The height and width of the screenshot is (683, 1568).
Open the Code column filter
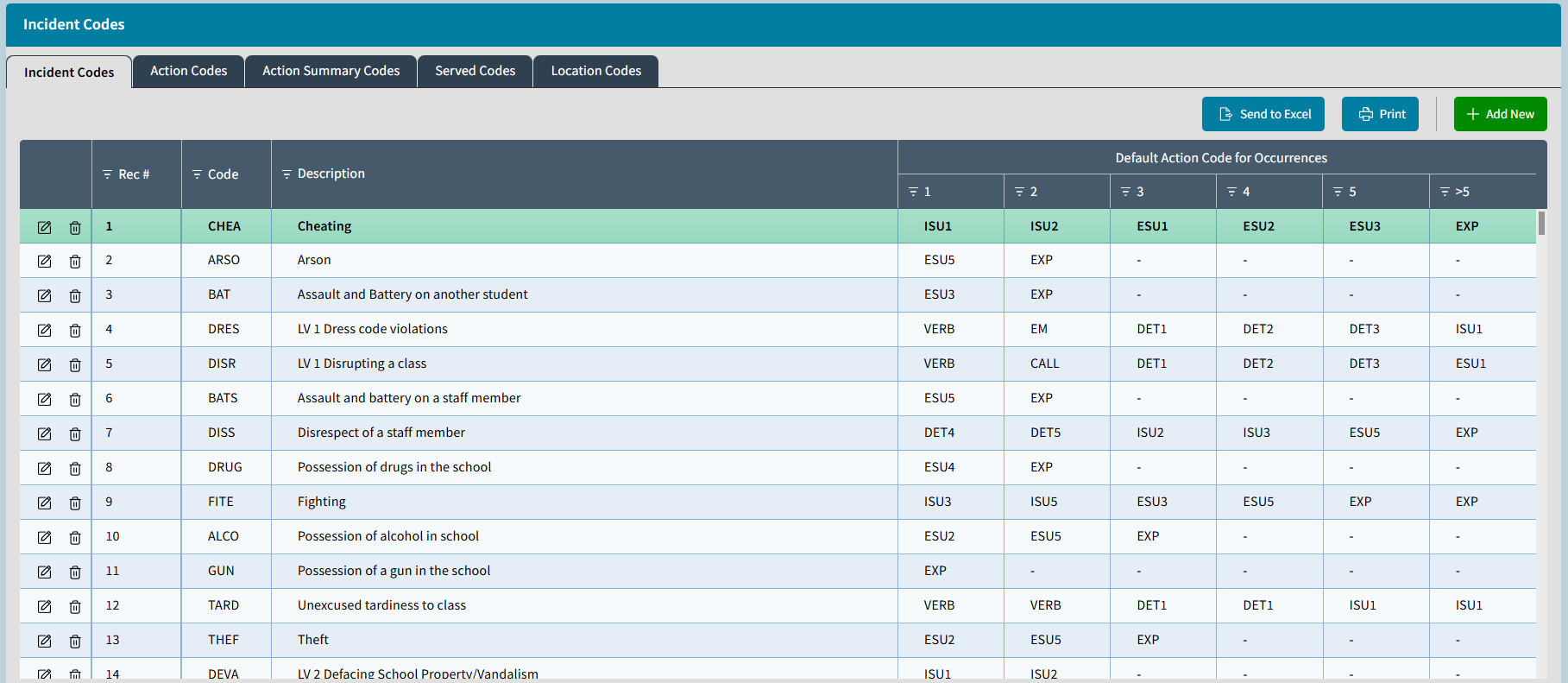tap(197, 174)
